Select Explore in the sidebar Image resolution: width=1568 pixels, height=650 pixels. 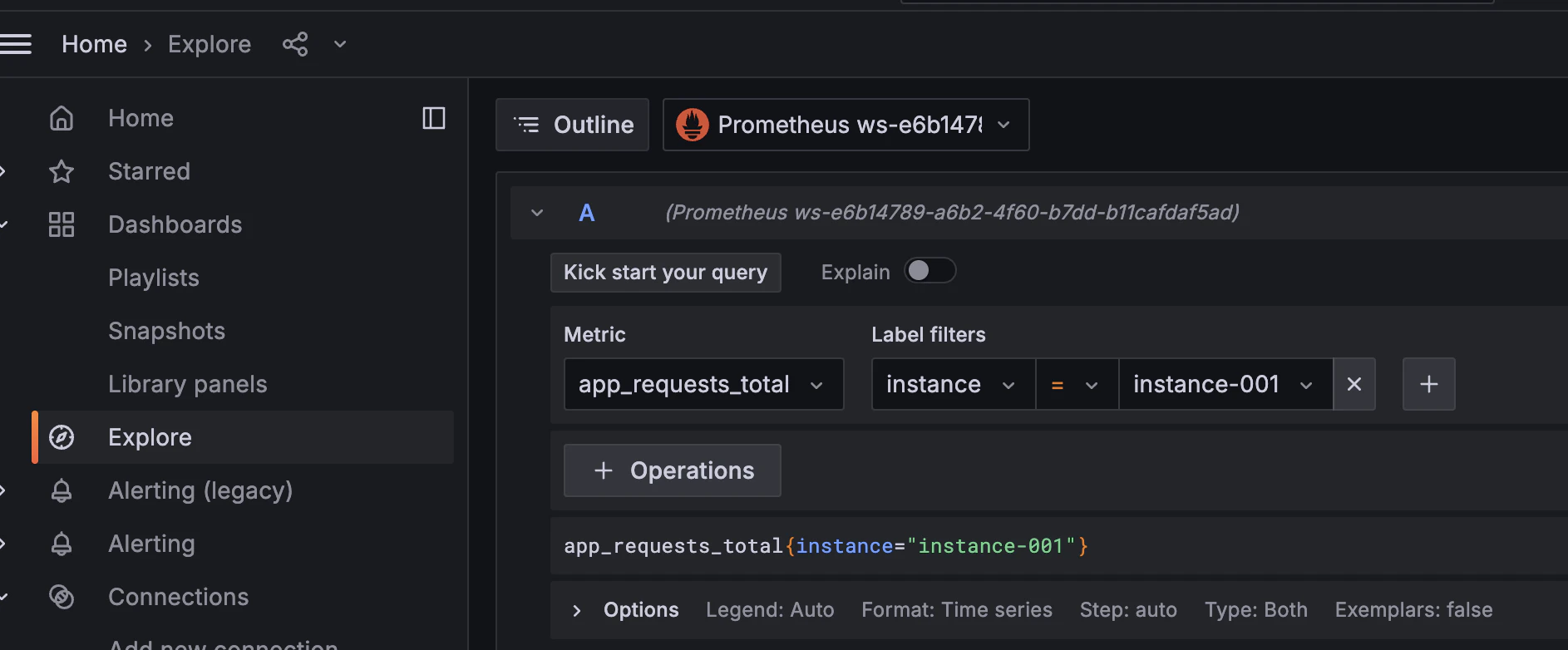coord(243,437)
